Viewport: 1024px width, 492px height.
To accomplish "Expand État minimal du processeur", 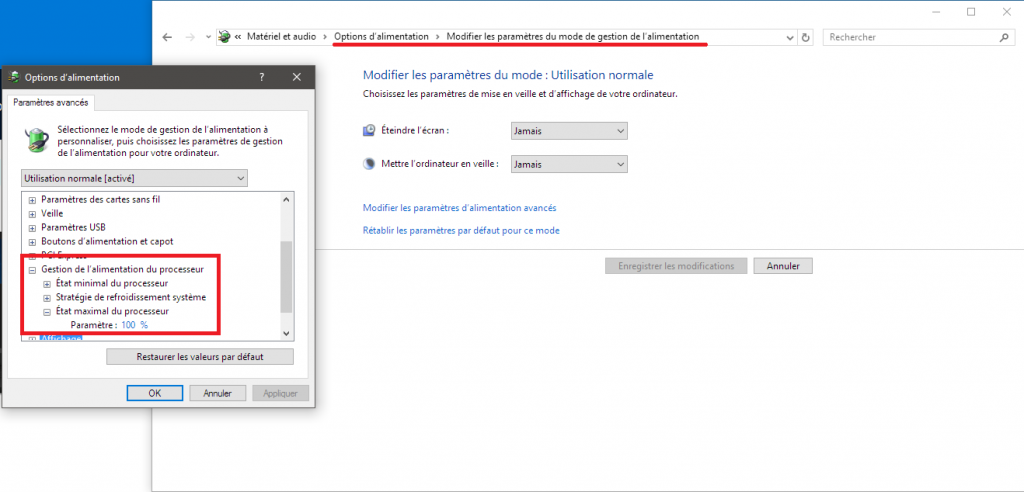I will (46, 284).
